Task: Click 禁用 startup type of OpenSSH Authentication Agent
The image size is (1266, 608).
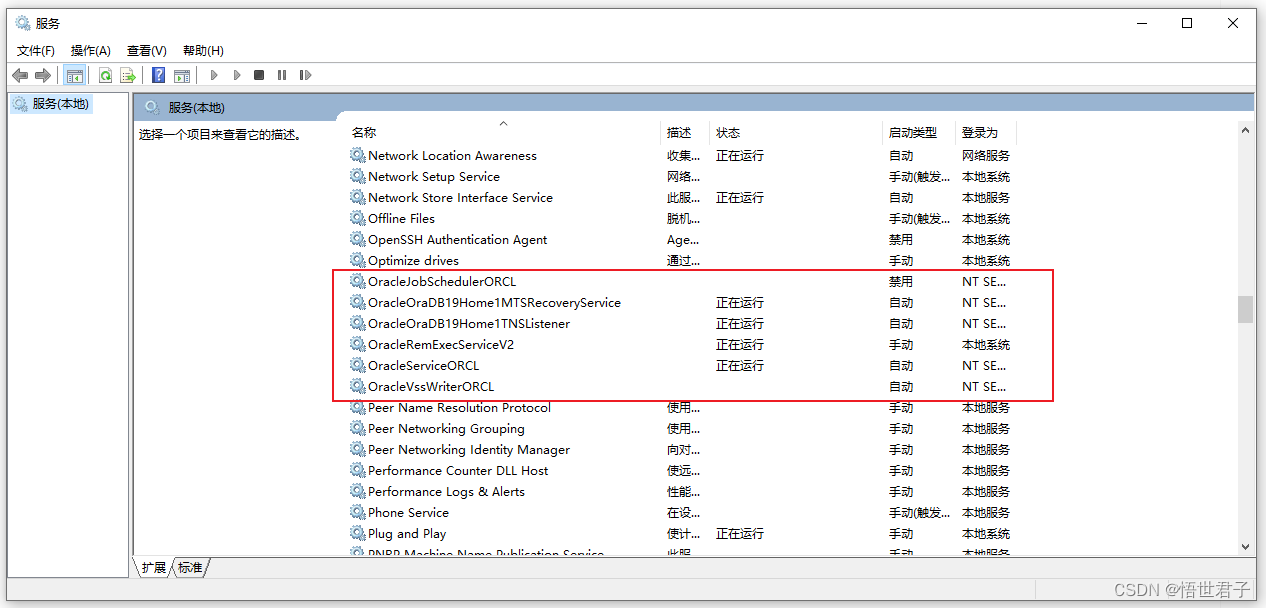Action: [901, 239]
